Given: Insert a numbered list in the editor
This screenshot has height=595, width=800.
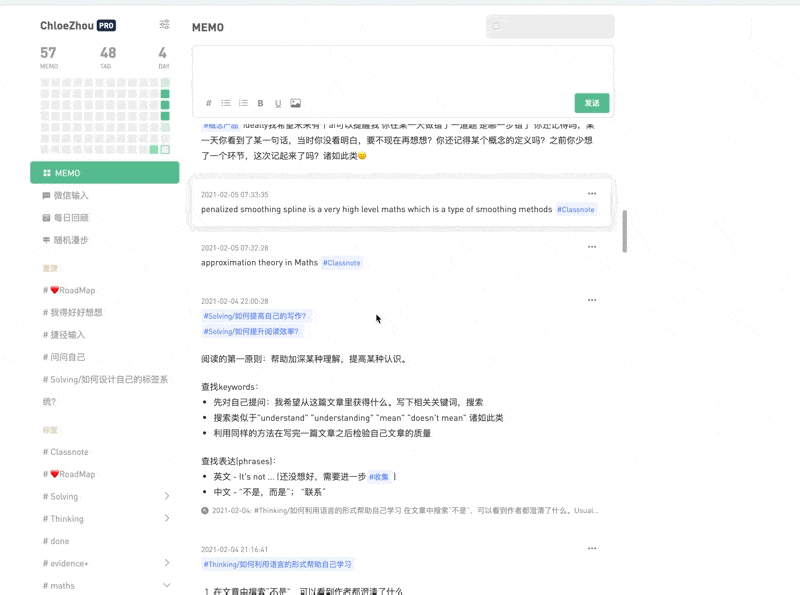Looking at the screenshot, I should tap(243, 103).
